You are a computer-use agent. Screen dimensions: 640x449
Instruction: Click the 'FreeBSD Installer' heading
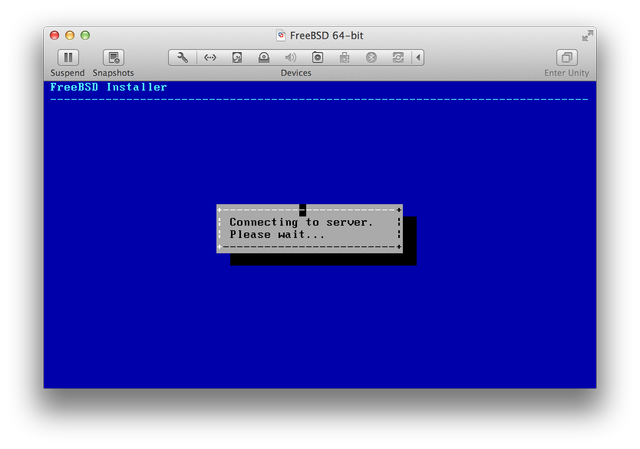[x=108, y=87]
